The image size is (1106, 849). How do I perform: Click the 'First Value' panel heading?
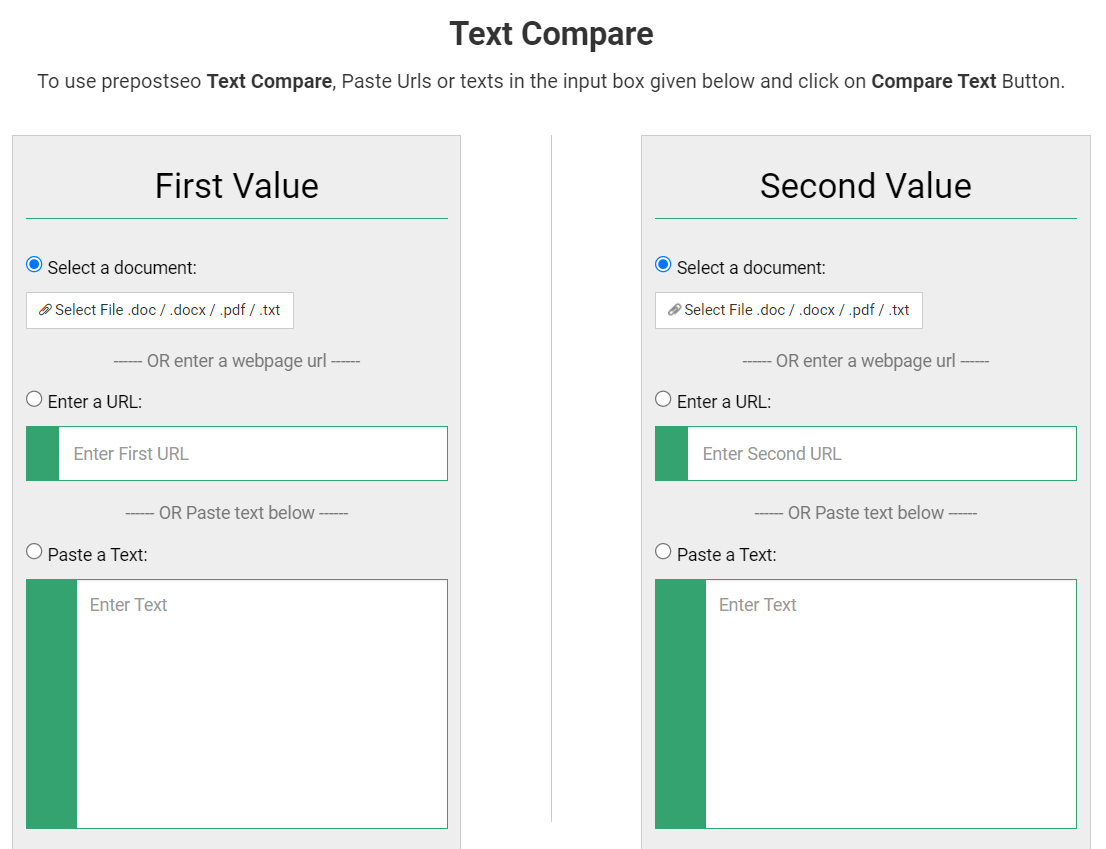point(237,186)
